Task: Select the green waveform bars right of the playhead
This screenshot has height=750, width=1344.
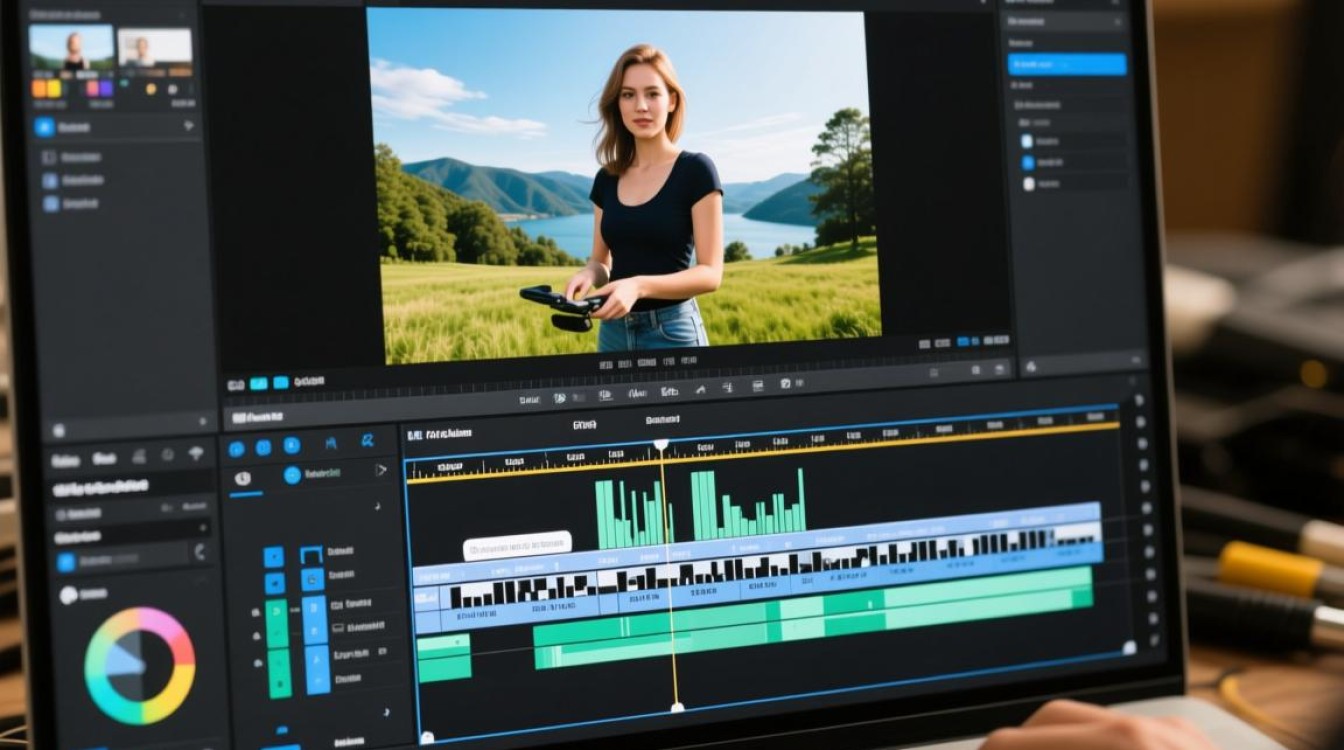Action: click(748, 504)
